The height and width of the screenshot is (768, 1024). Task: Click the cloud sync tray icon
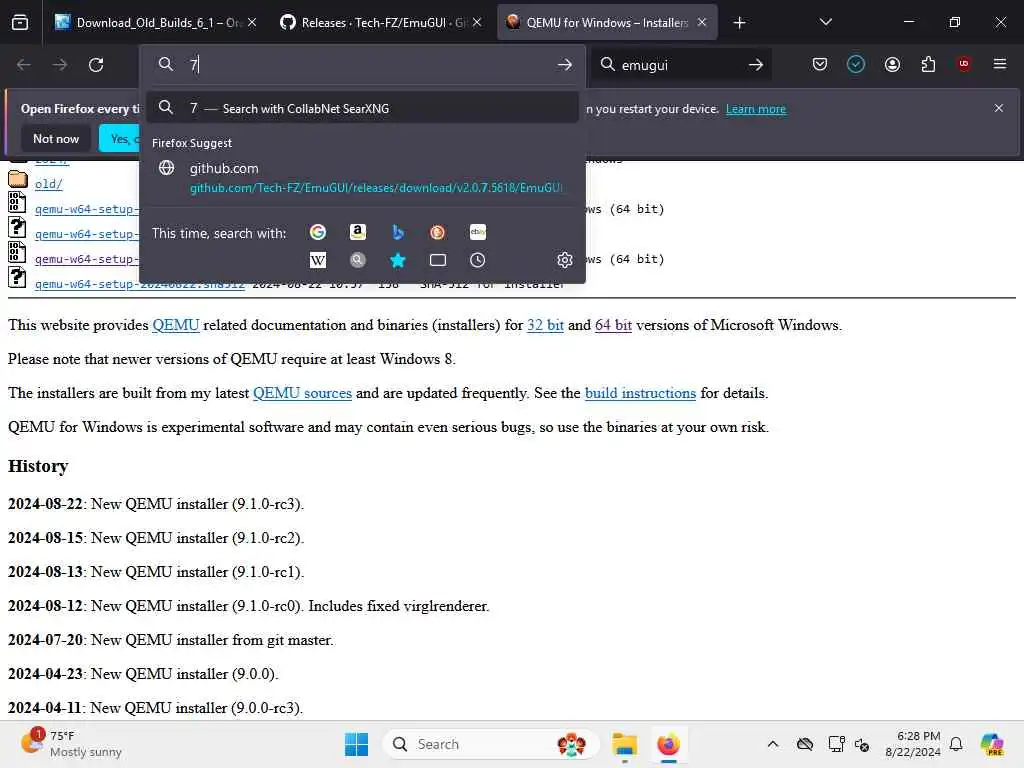pos(805,744)
